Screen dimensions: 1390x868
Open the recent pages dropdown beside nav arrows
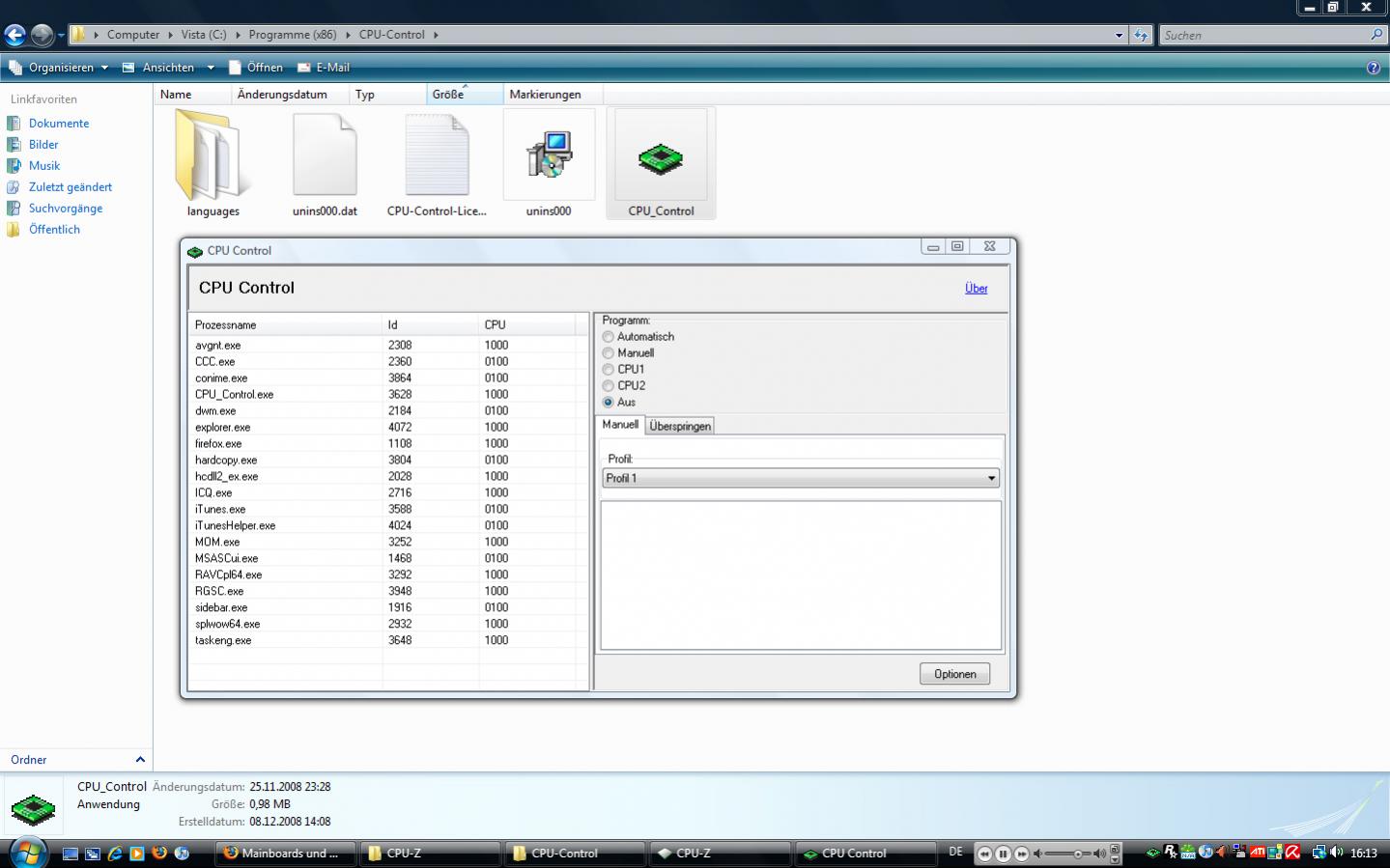click(61, 36)
